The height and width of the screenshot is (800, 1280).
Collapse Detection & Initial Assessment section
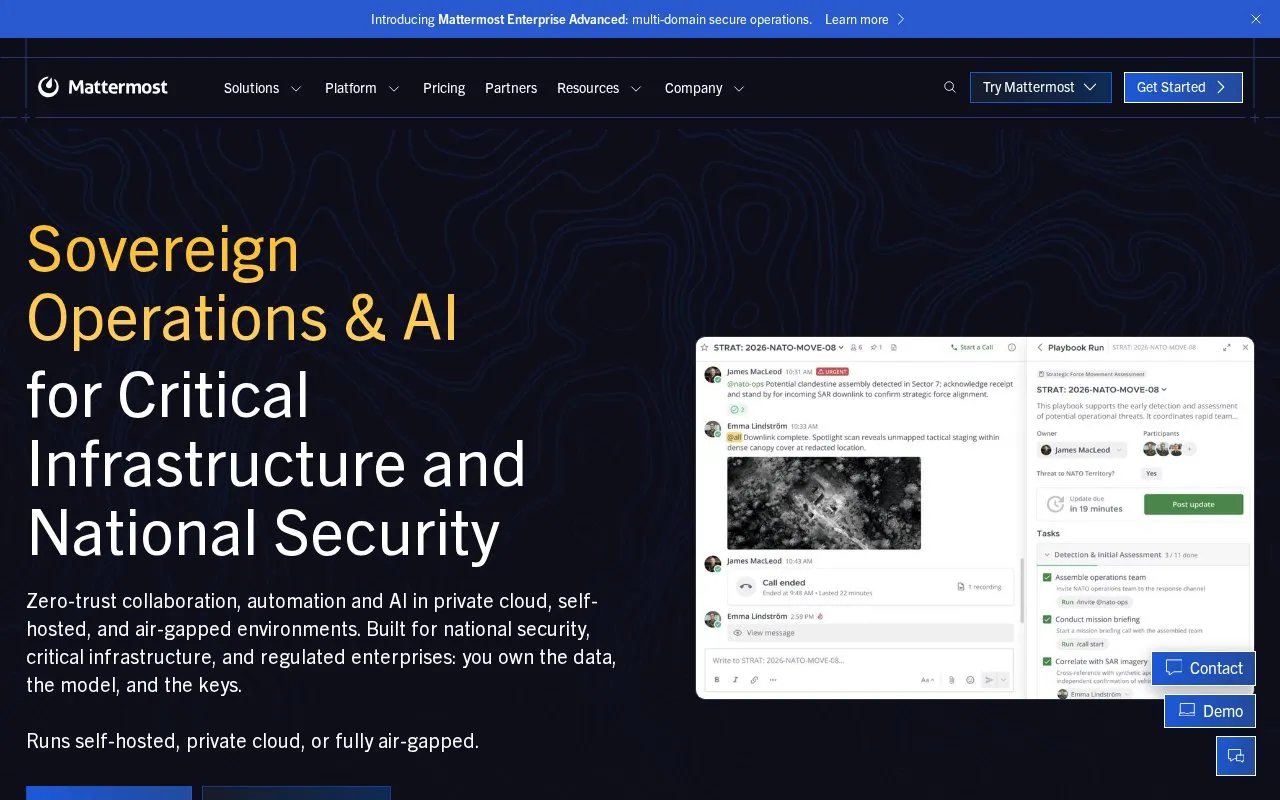click(x=1048, y=554)
